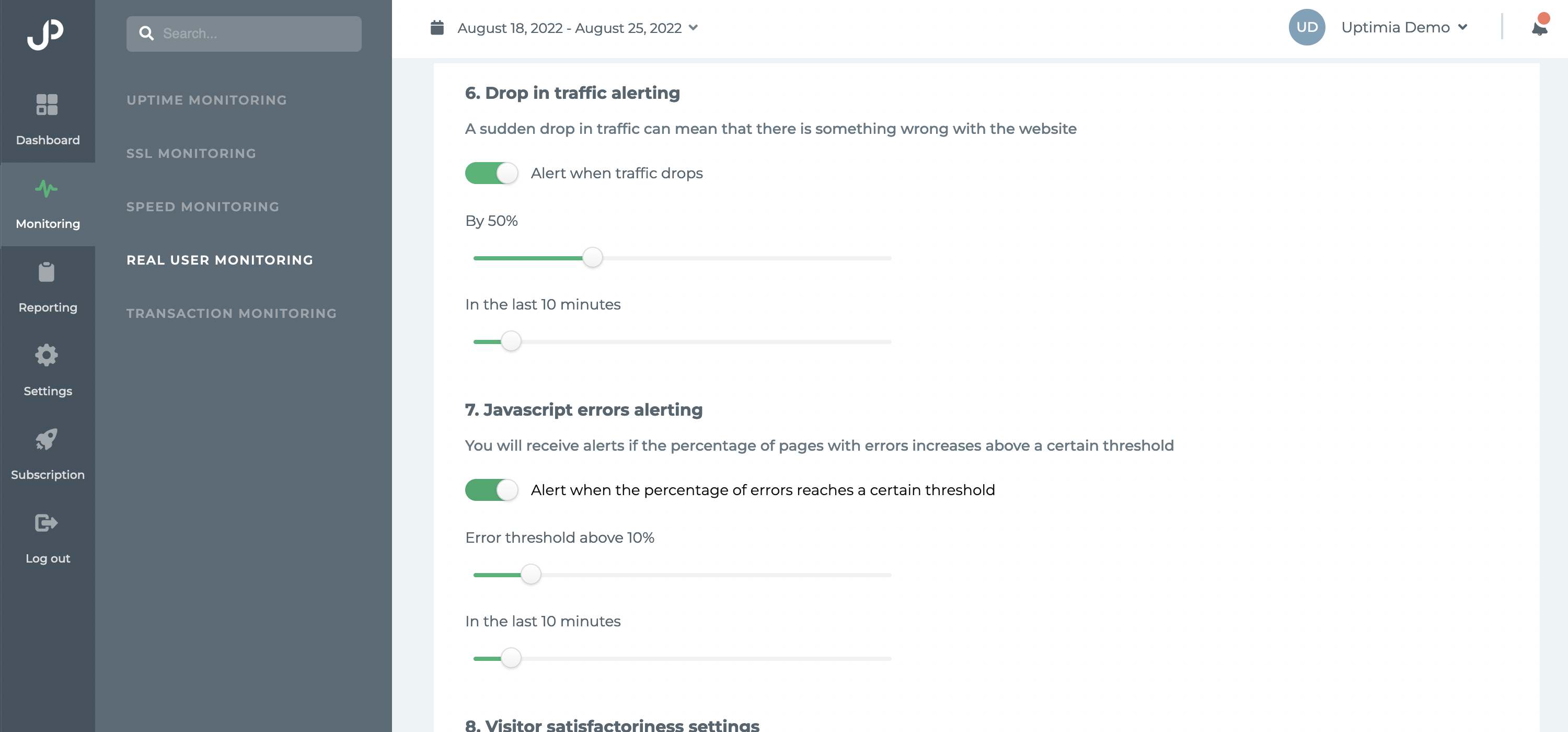Select the Monitoring pulse icon
The width and height of the screenshot is (1568, 732).
click(47, 189)
